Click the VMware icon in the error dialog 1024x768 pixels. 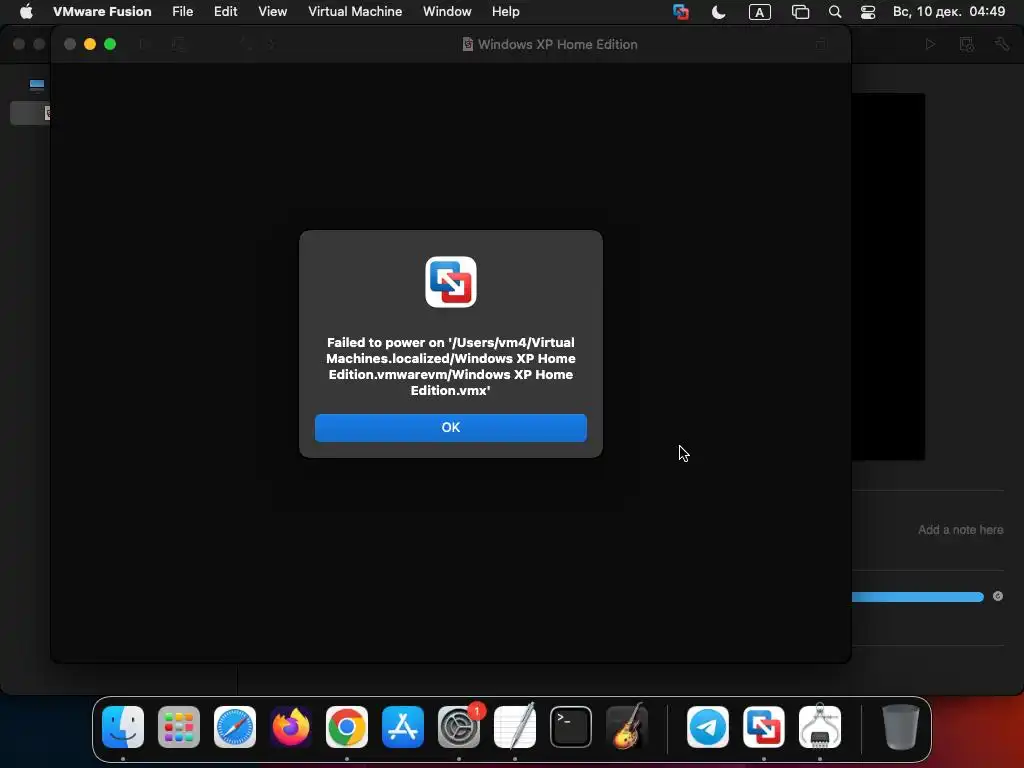pyautogui.click(x=451, y=281)
